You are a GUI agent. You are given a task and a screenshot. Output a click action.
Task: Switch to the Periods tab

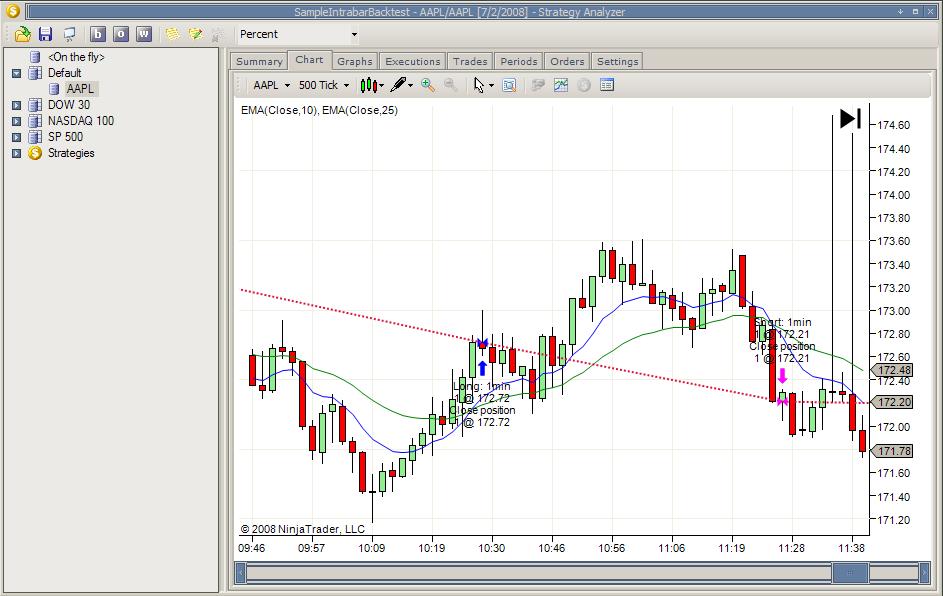[518, 61]
